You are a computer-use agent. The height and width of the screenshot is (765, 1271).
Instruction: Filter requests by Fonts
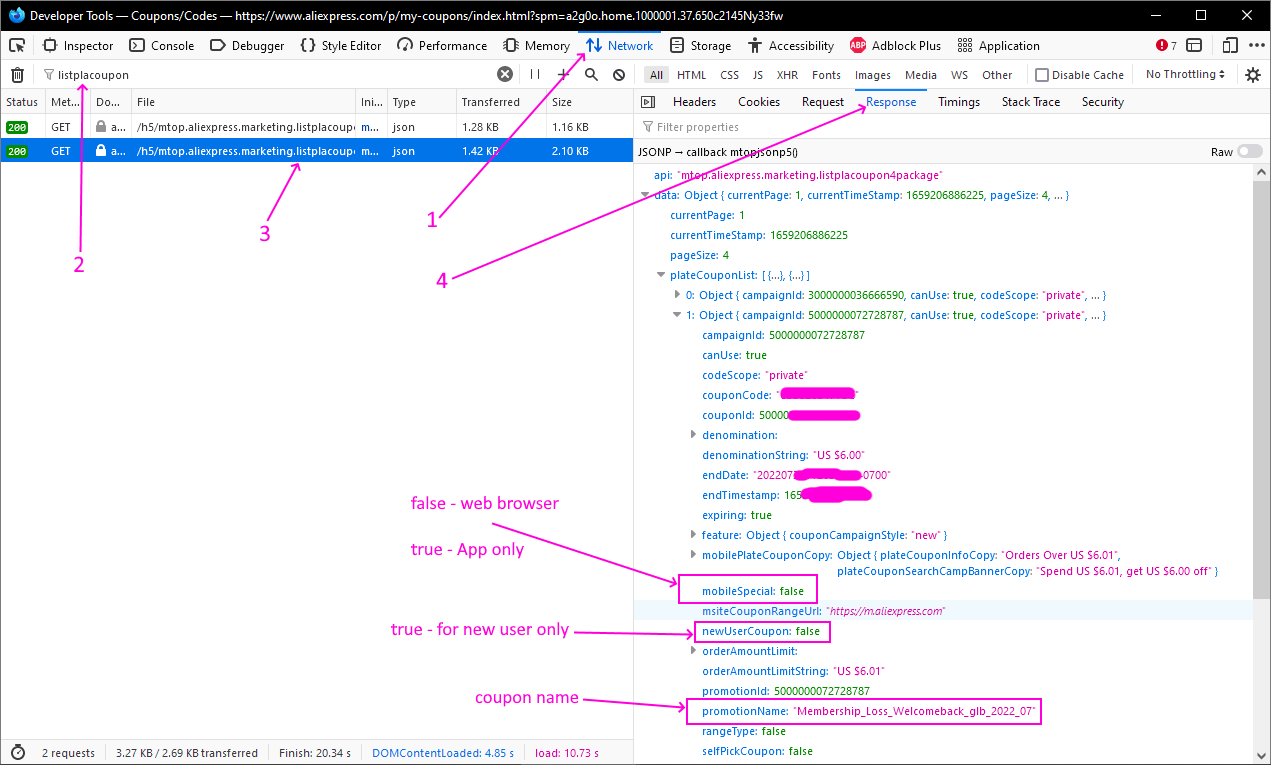826,74
